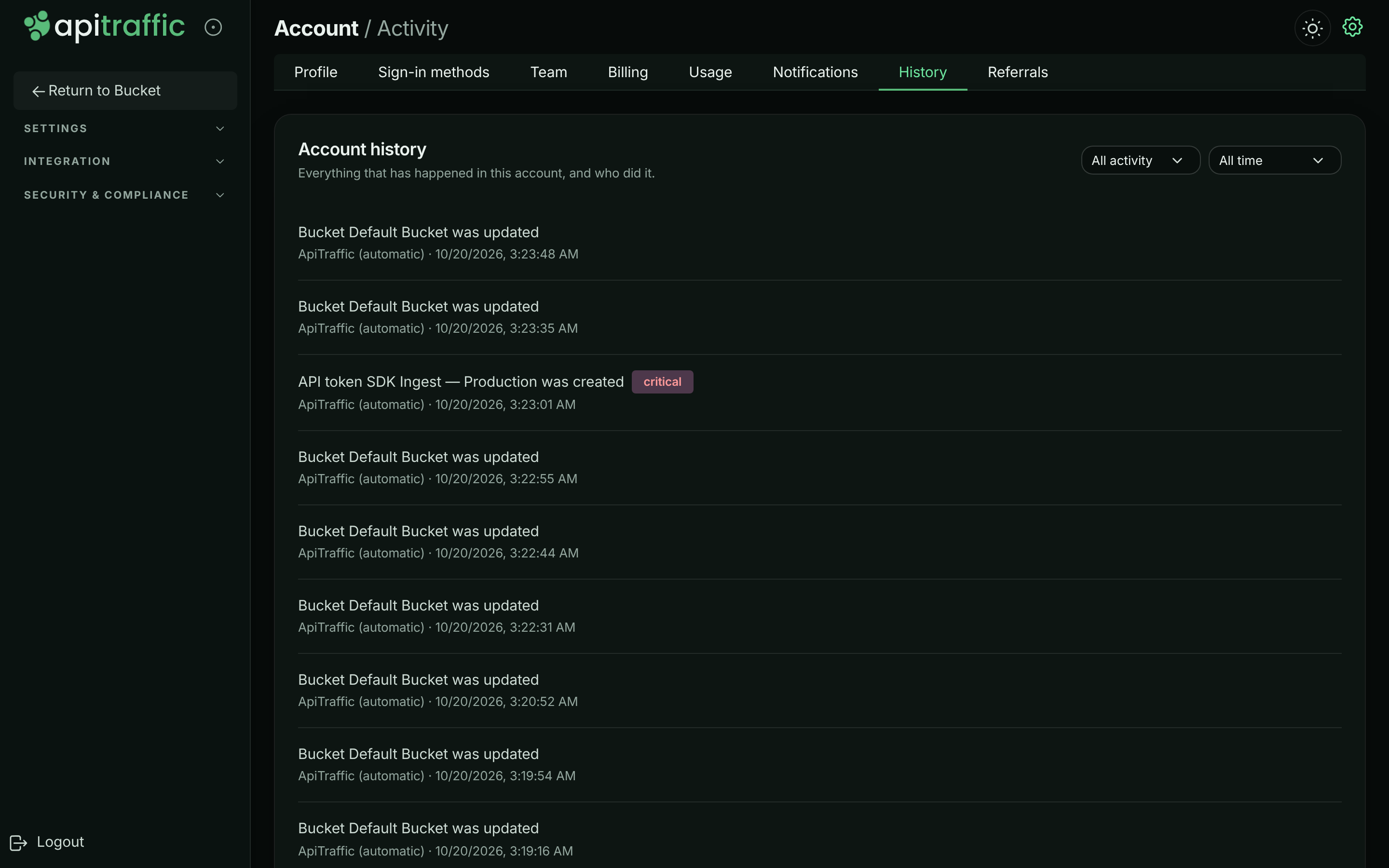Open the Billing tab
This screenshot has width=1389, height=868.
click(628, 72)
